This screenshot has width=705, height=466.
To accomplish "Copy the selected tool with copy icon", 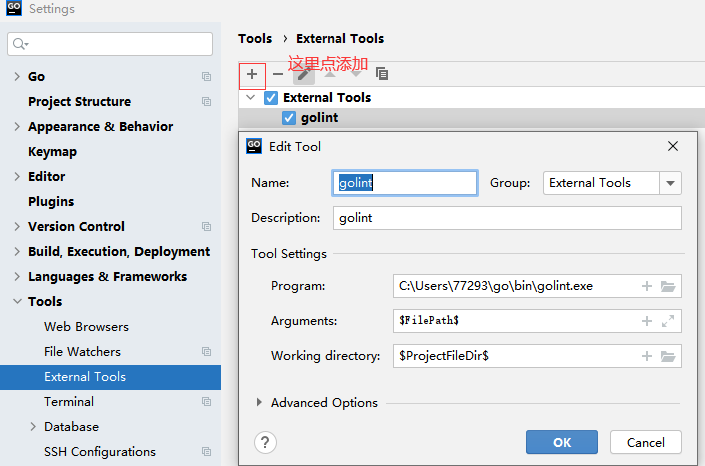I will pos(382,73).
